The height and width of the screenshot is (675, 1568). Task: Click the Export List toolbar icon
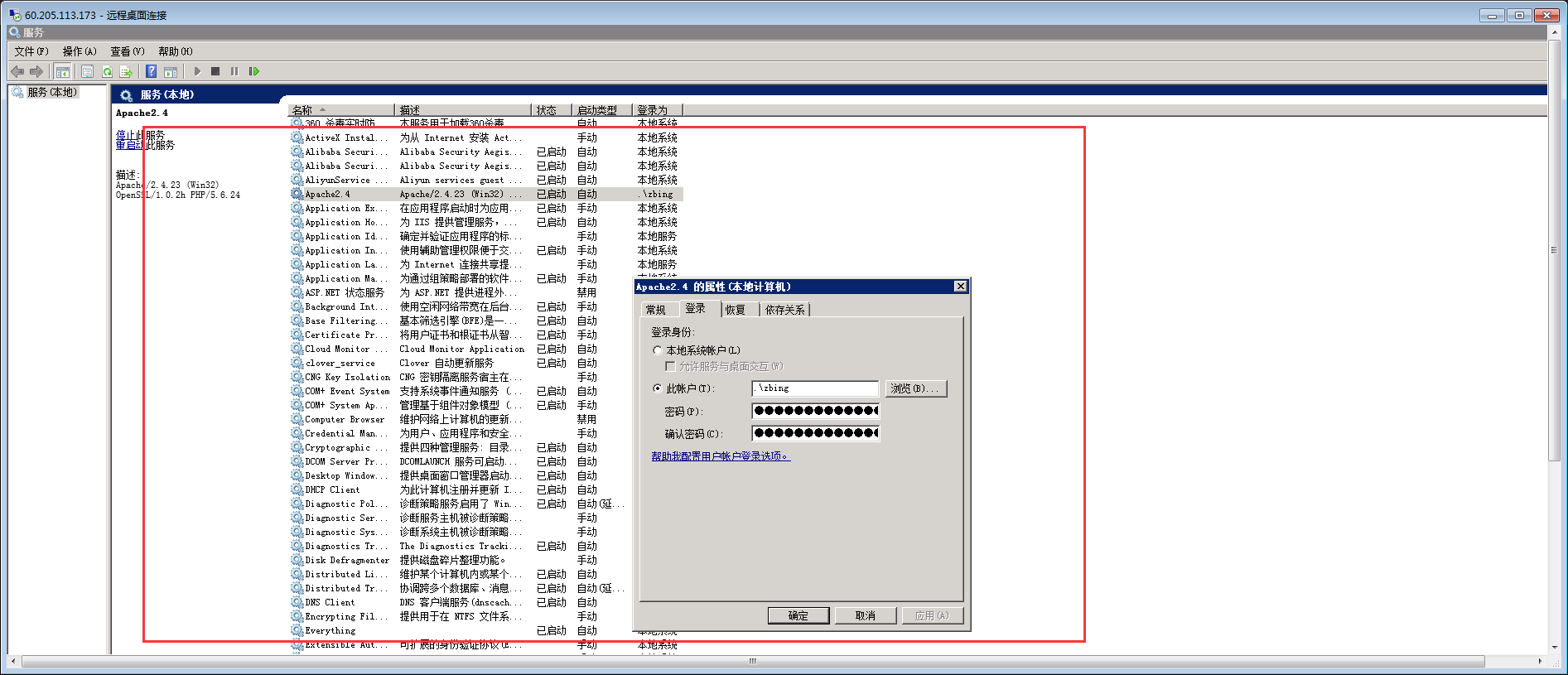126,71
